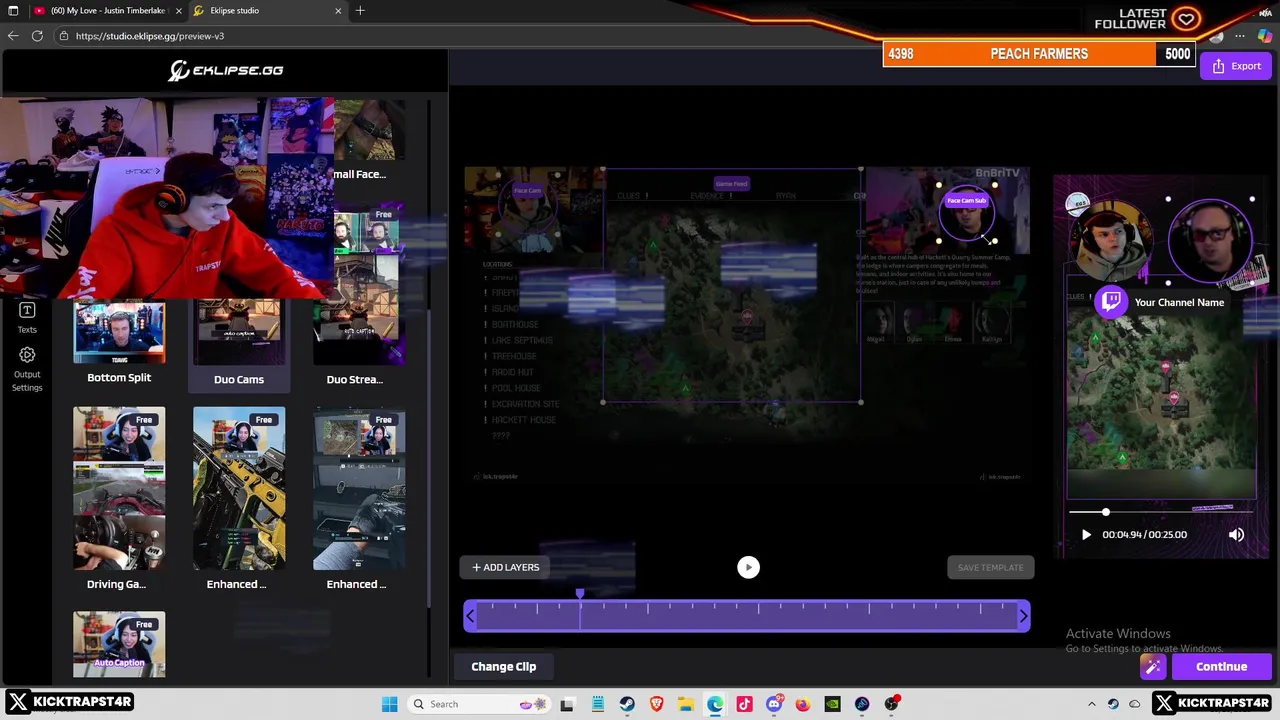Click the timeline playhead marker

click(580, 595)
